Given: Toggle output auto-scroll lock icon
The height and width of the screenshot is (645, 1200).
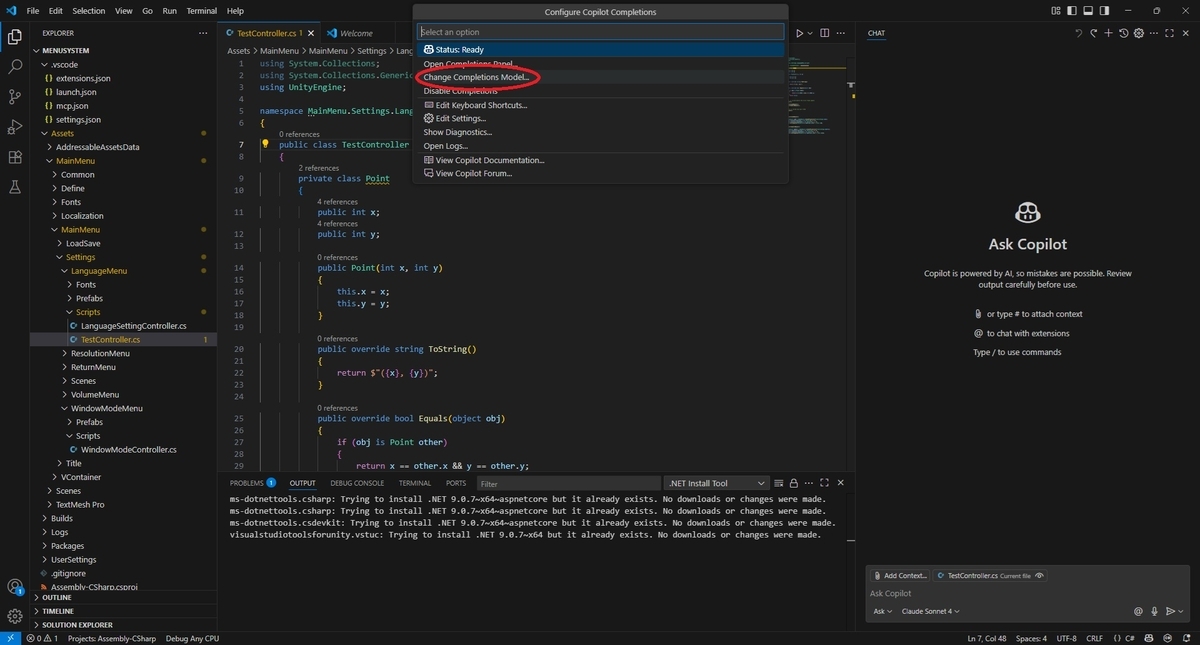Looking at the screenshot, I should click(795, 483).
